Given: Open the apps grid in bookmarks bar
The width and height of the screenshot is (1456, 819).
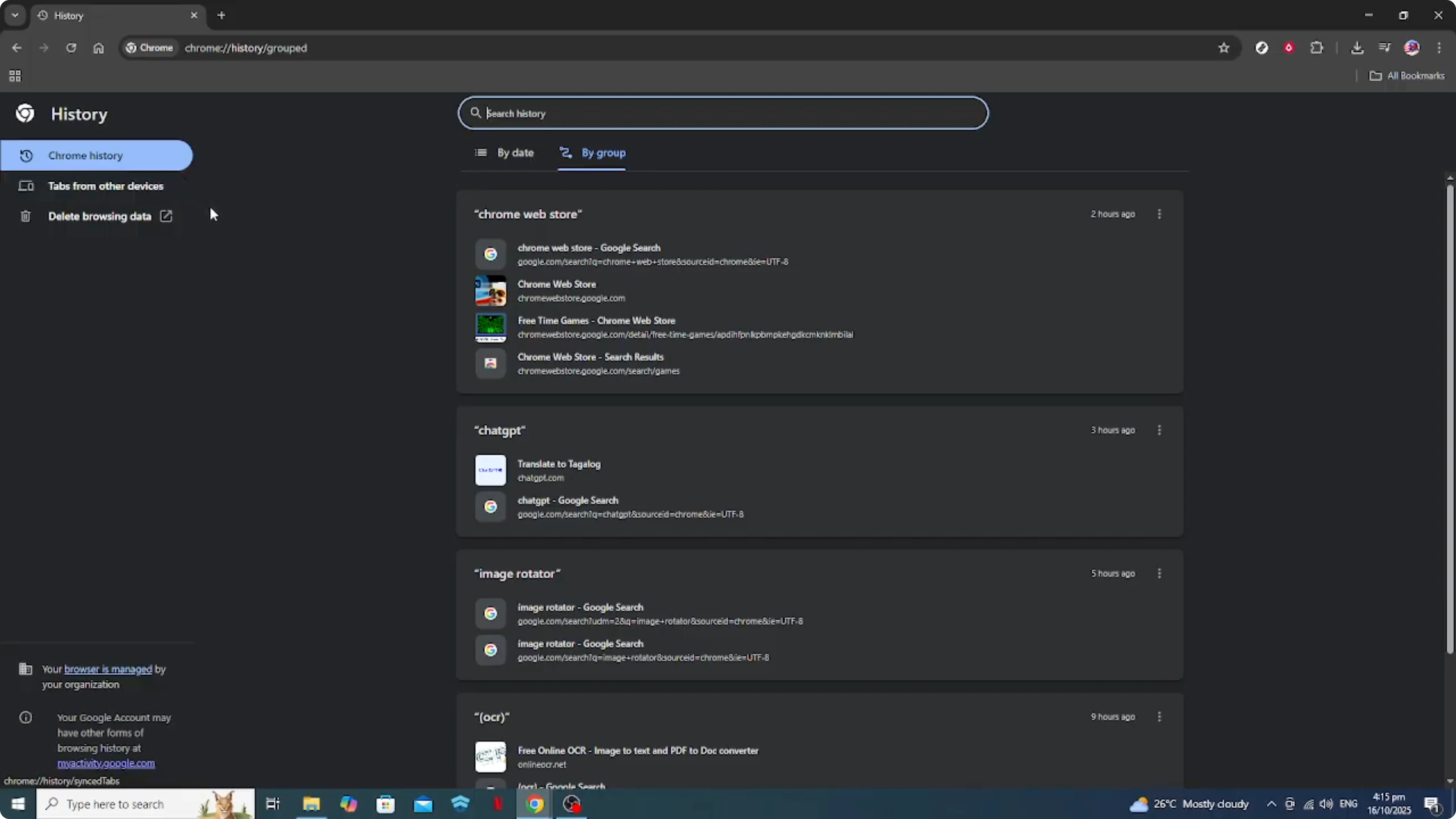Looking at the screenshot, I should (15, 76).
